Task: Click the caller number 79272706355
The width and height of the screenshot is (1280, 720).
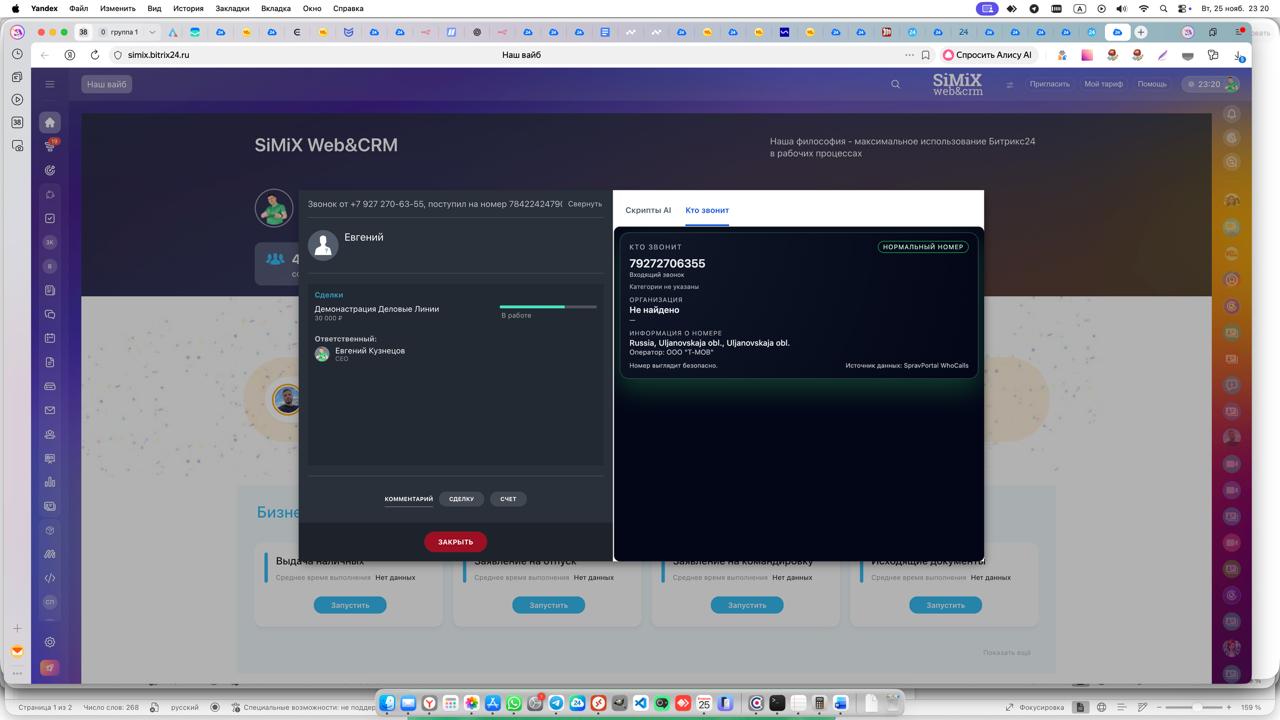Action: (x=667, y=264)
